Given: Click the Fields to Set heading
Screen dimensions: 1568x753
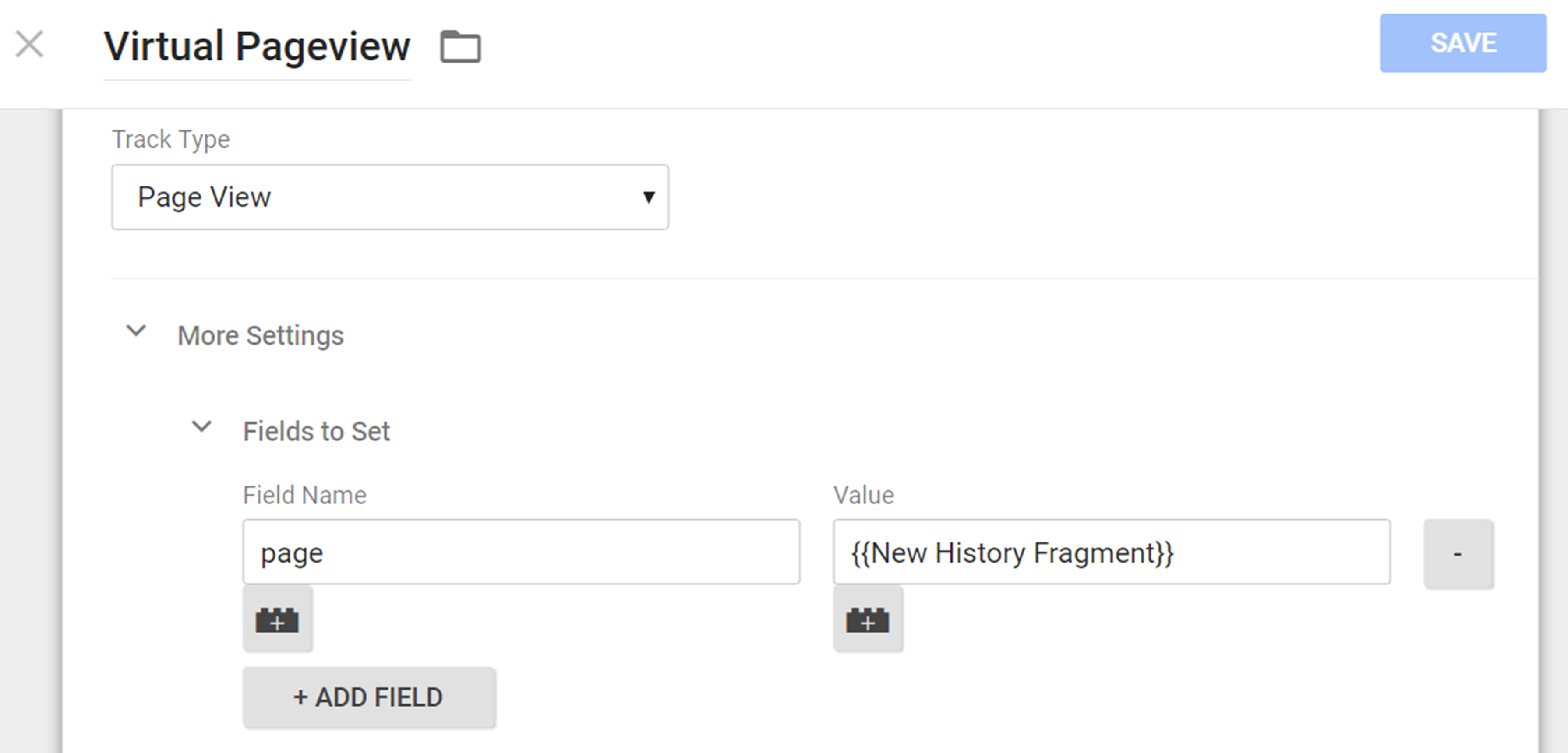Looking at the screenshot, I should (316, 431).
